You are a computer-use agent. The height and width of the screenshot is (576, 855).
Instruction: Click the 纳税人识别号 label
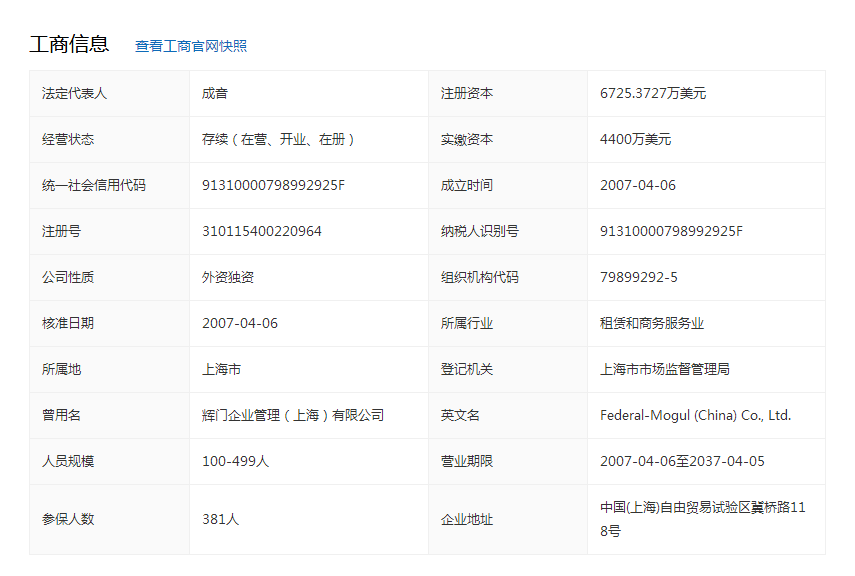coord(480,231)
